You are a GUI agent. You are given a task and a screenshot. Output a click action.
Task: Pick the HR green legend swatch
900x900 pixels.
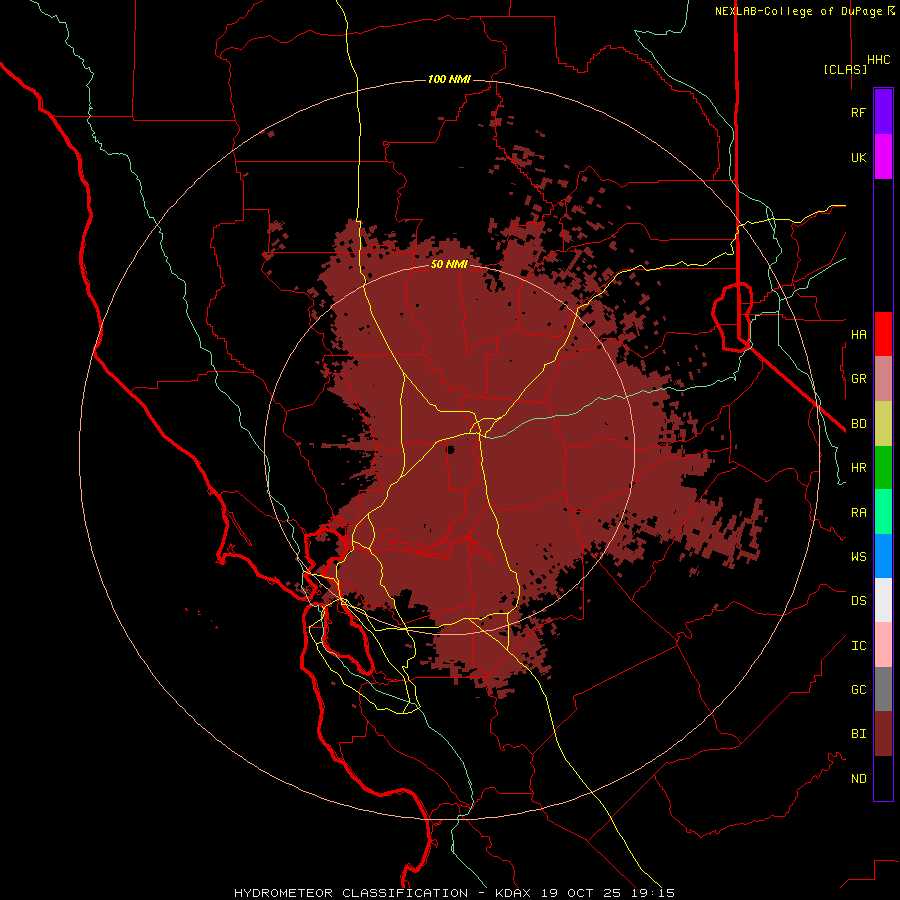coord(883,468)
